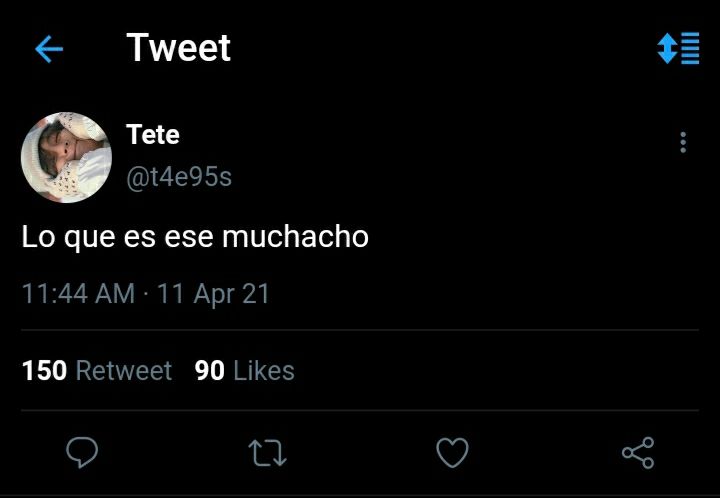The height and width of the screenshot is (498, 720).
Task: Open the thread sort icon at top right
Action: pyautogui.click(x=678, y=48)
